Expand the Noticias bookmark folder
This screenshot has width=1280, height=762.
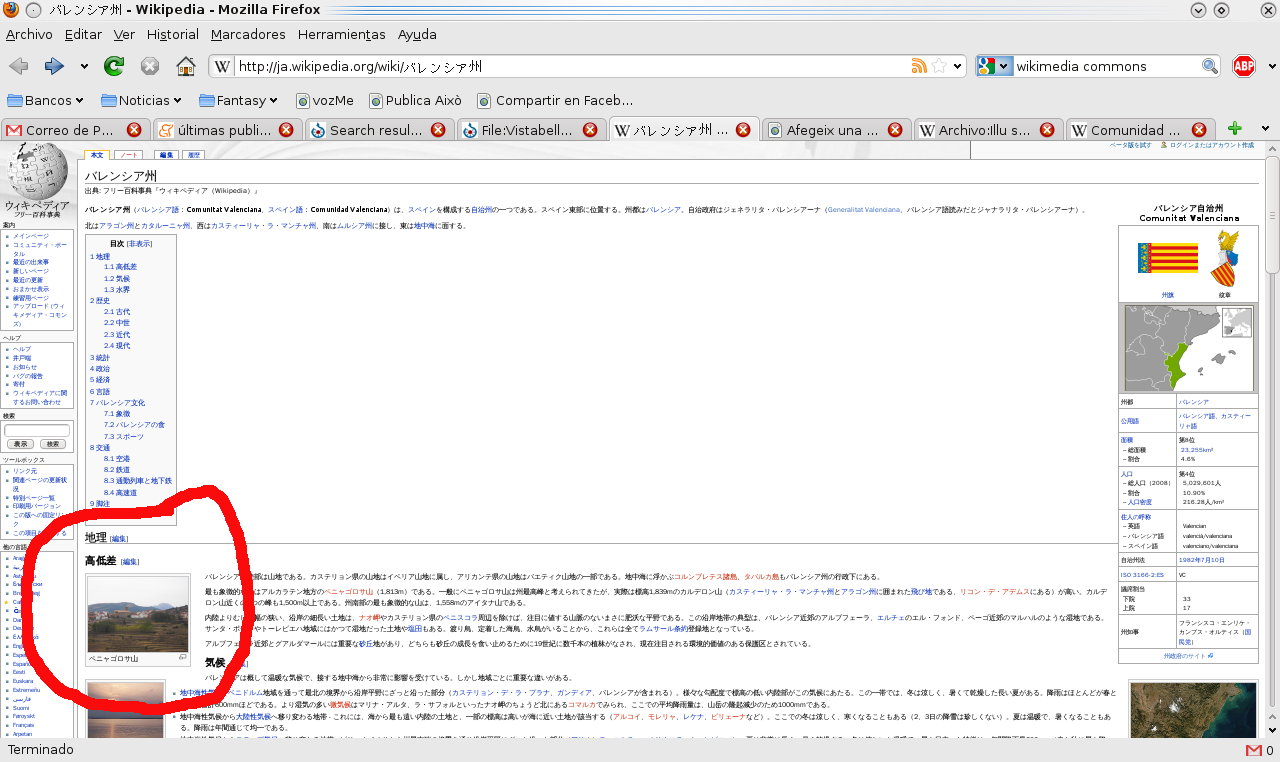140,100
